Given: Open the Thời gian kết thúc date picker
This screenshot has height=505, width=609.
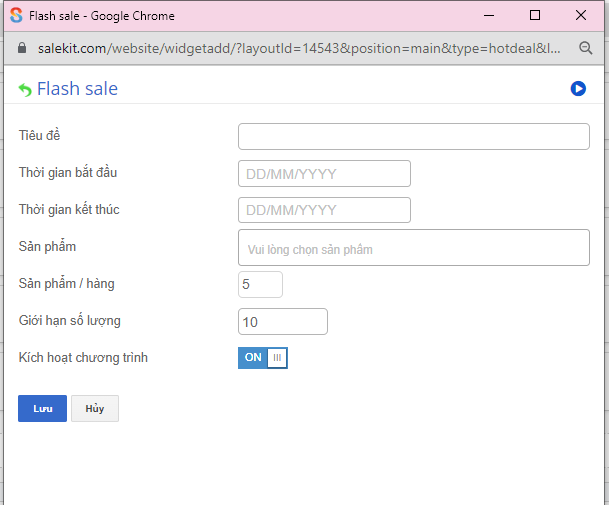Looking at the screenshot, I should (x=324, y=210).
